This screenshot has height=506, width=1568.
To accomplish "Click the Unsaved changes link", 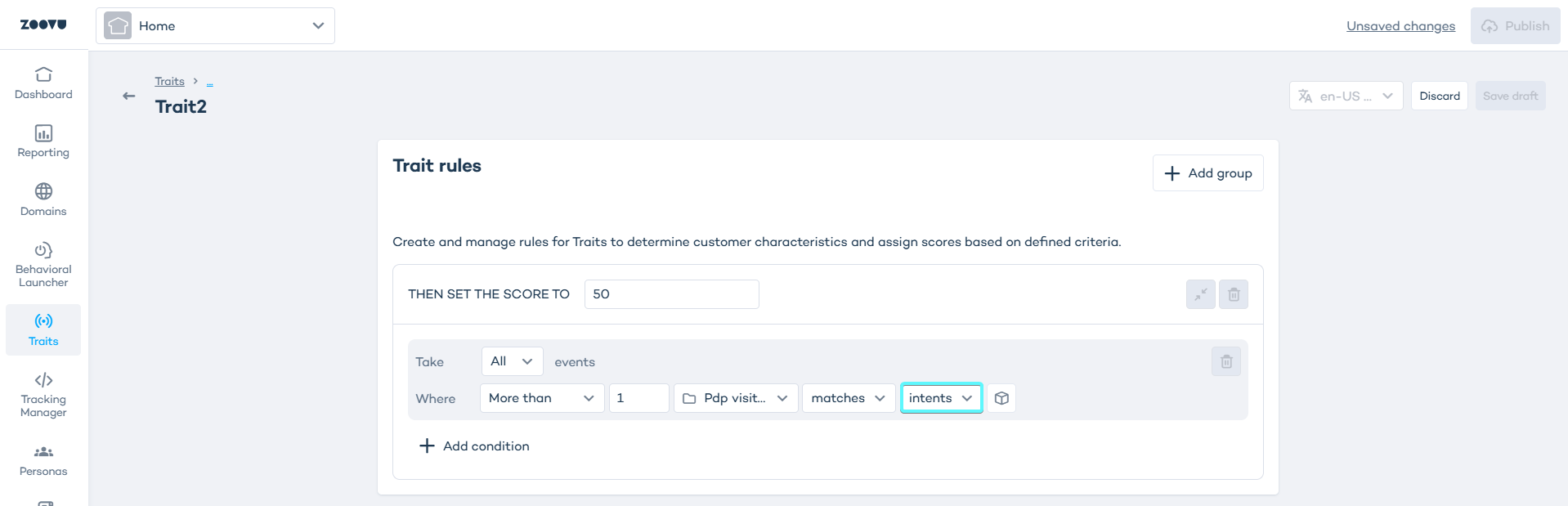I will [1400, 26].
